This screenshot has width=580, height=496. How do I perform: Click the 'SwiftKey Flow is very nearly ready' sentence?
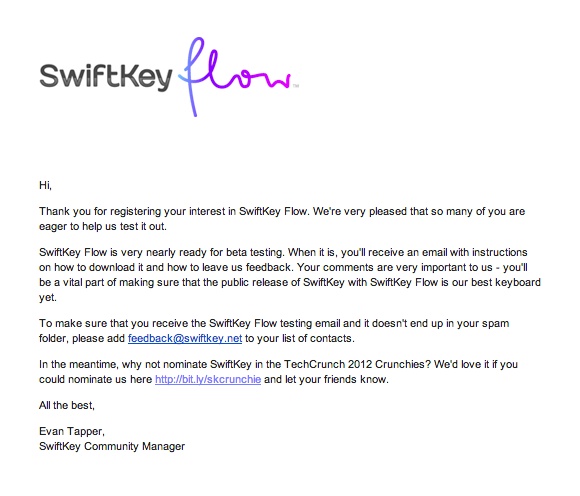tap(162, 253)
